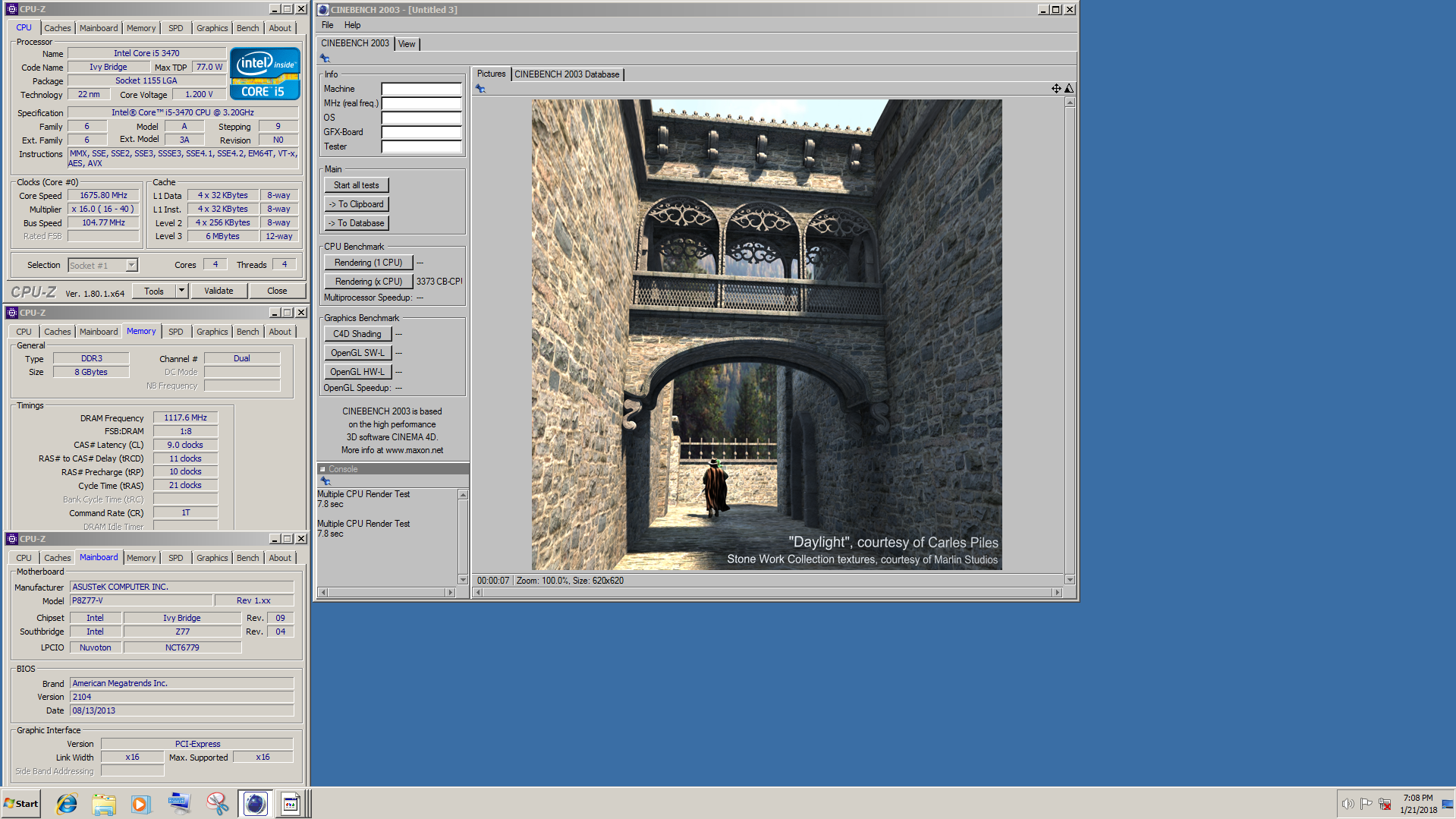Screen dimensions: 1456x819
Task: Click the To Database button
Action: click(x=356, y=223)
